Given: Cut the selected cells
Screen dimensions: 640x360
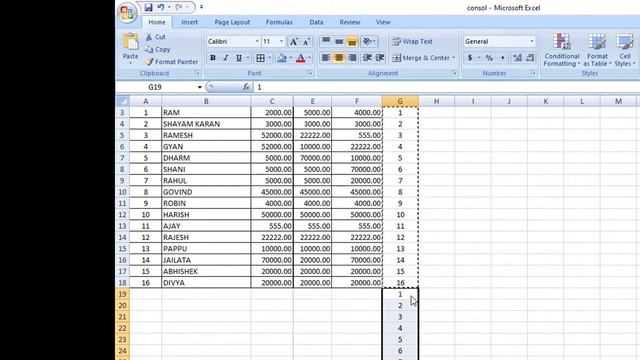Looking at the screenshot, I should coord(156,37).
